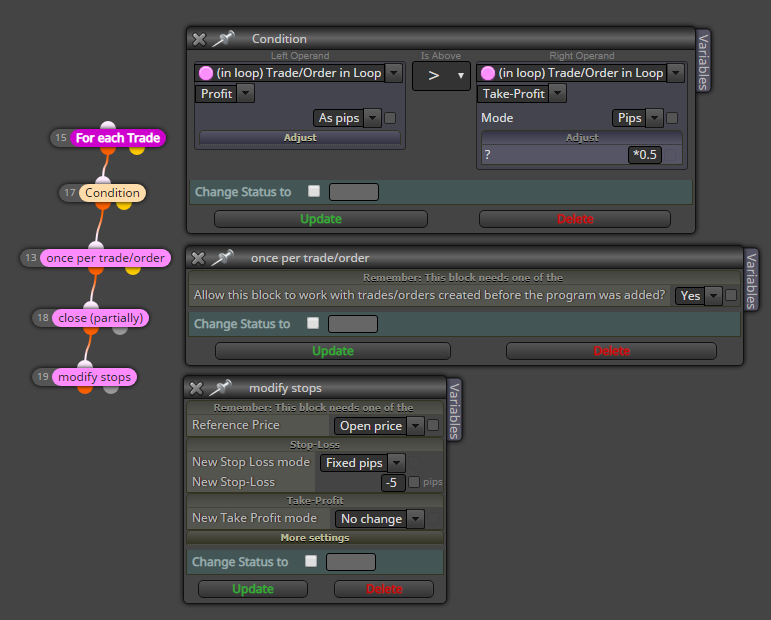Screen dimensions: 771x620
Task: Expand Left Operand Adjust section
Action: 300,138
